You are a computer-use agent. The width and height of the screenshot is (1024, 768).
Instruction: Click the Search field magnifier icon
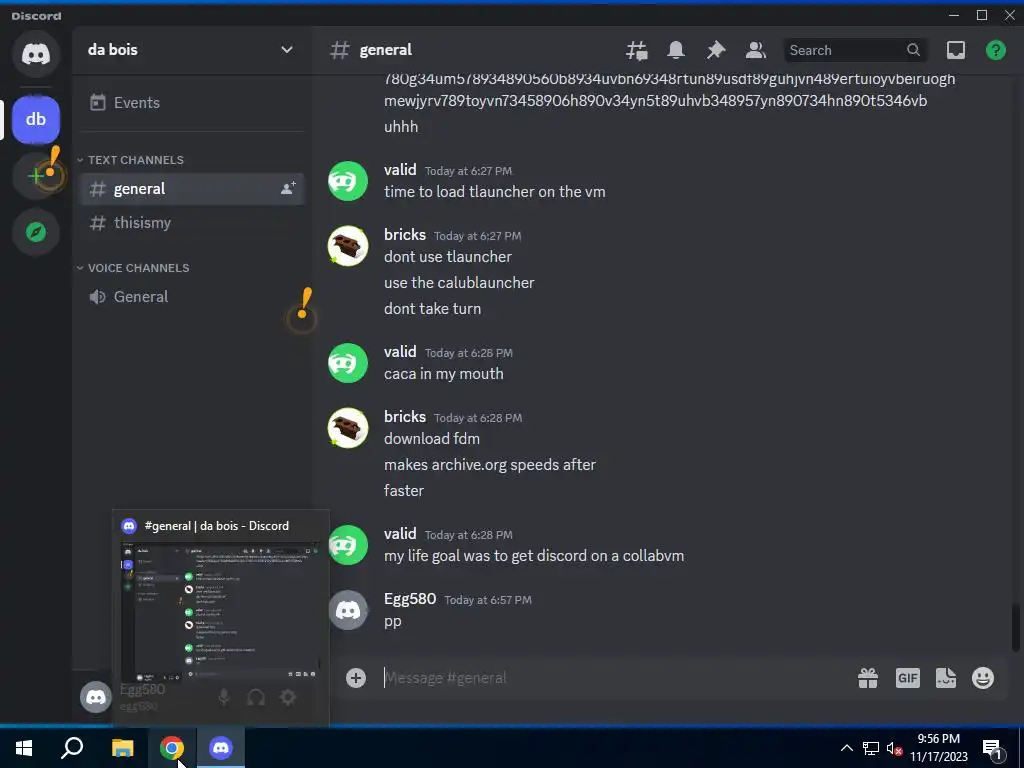pos(913,50)
